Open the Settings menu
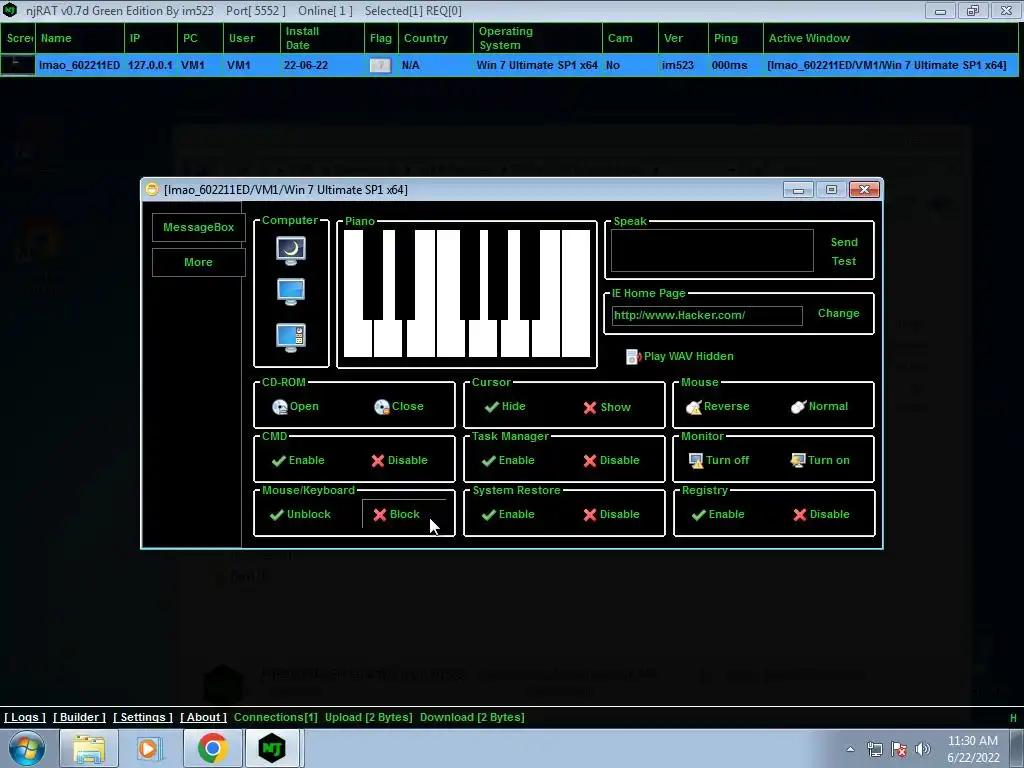 point(143,717)
